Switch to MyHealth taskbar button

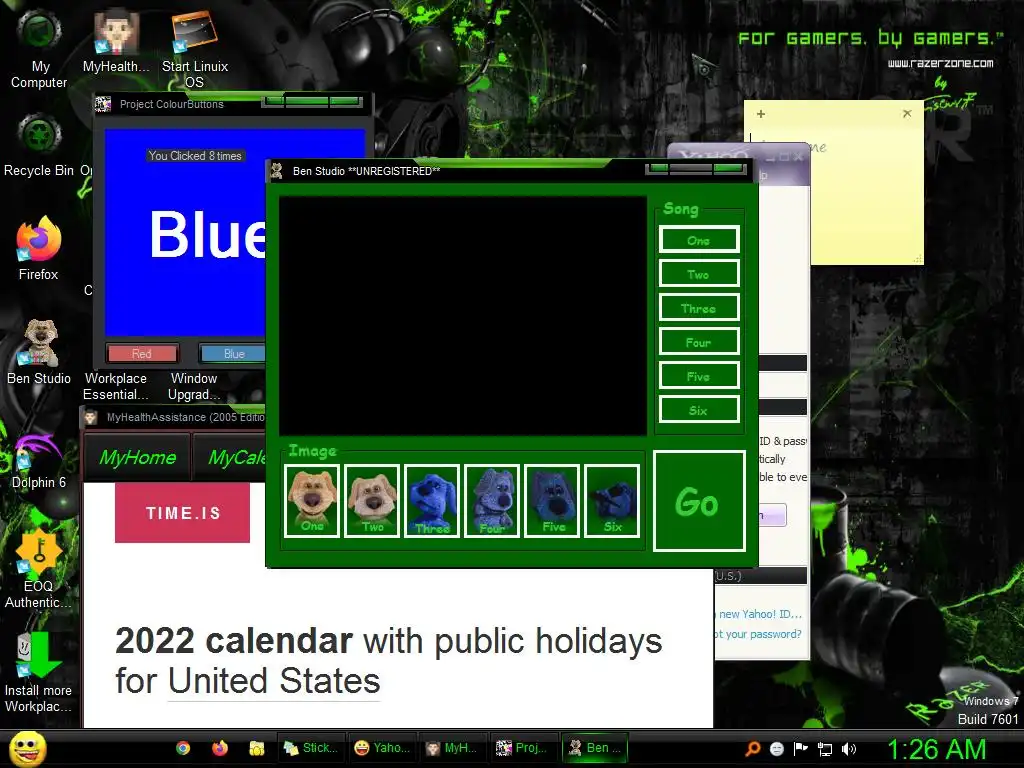[x=453, y=748]
